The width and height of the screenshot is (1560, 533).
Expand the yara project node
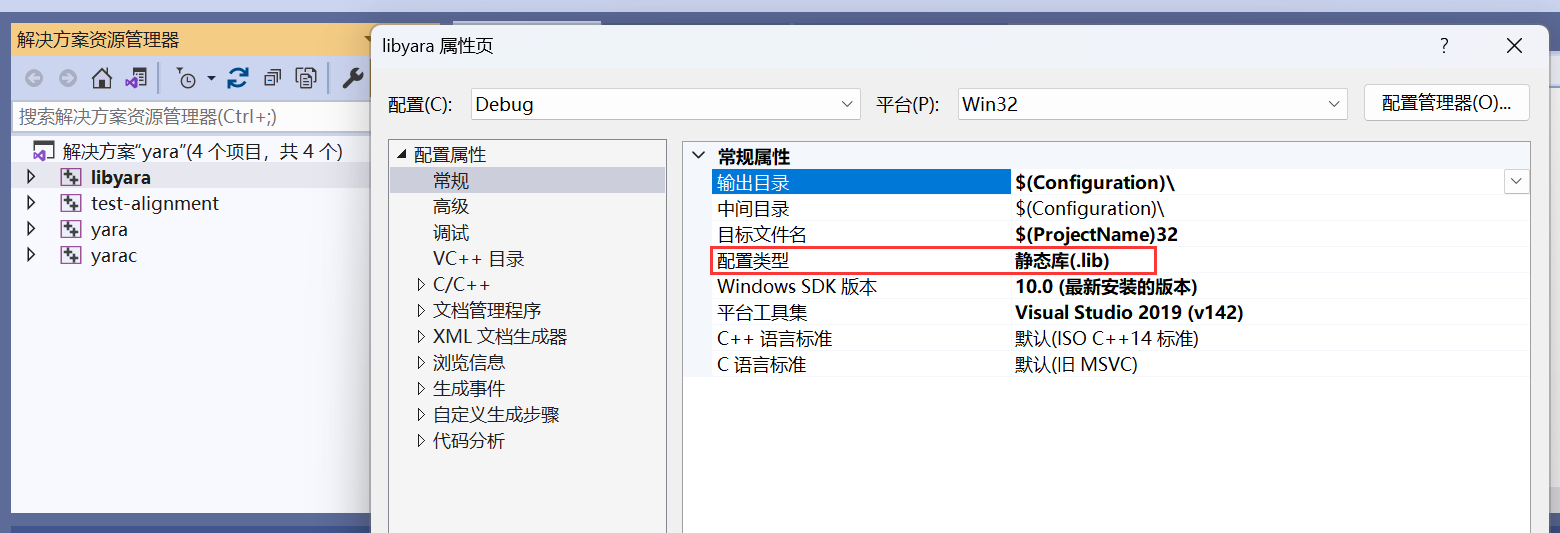30,229
